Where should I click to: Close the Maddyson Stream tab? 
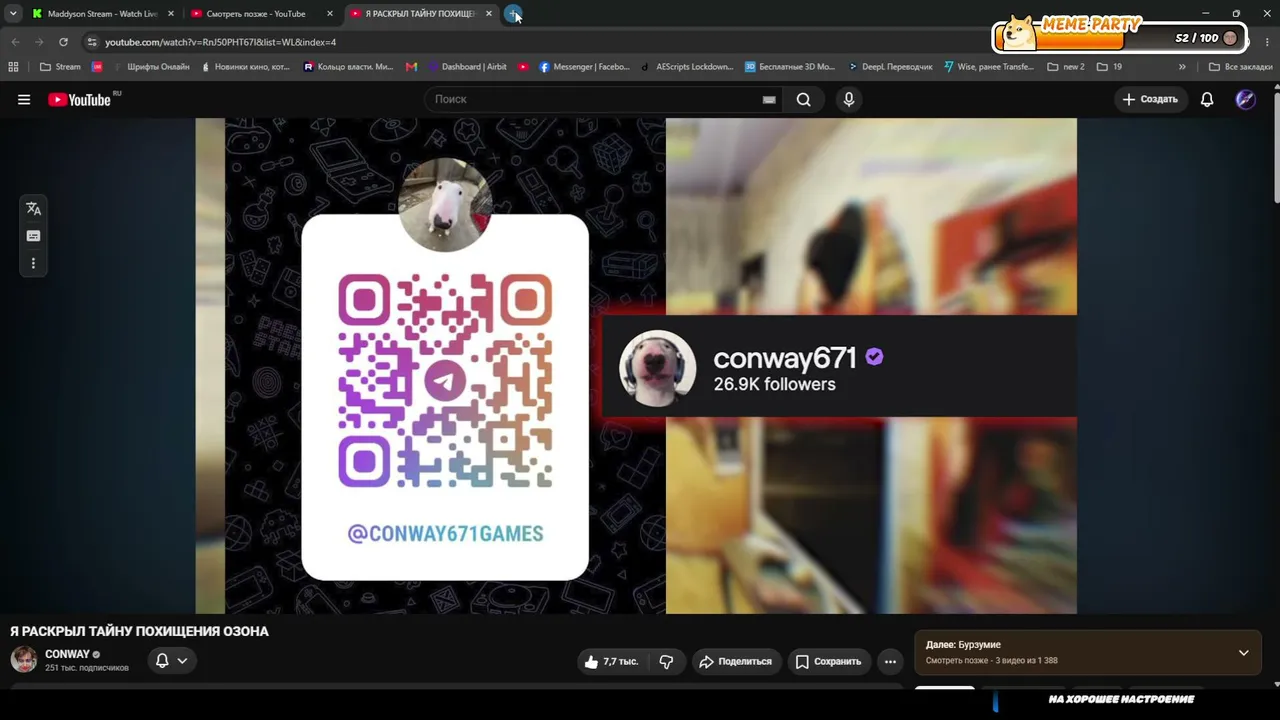pyautogui.click(x=171, y=14)
